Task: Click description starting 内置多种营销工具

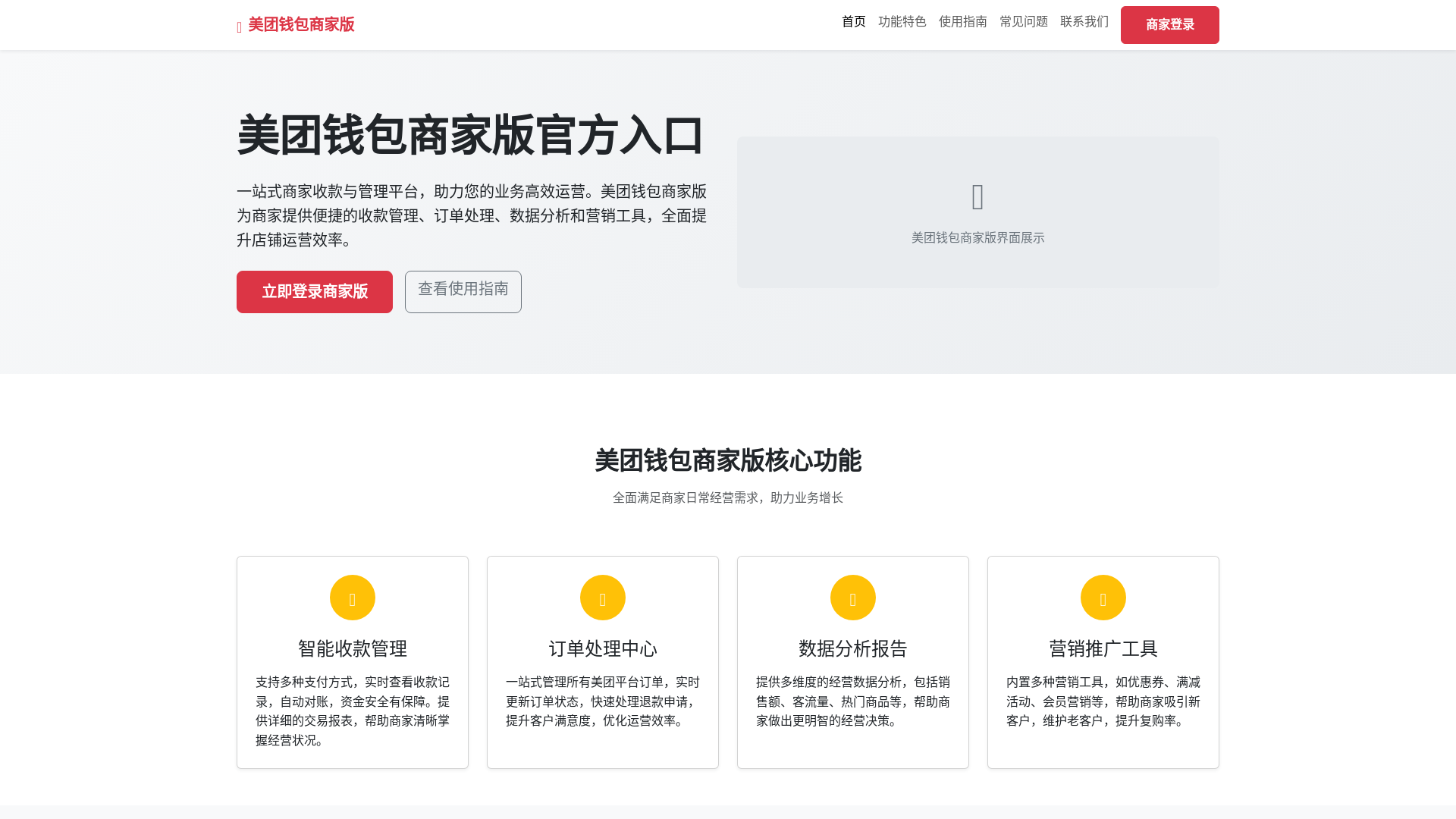Action: [x=1103, y=701]
